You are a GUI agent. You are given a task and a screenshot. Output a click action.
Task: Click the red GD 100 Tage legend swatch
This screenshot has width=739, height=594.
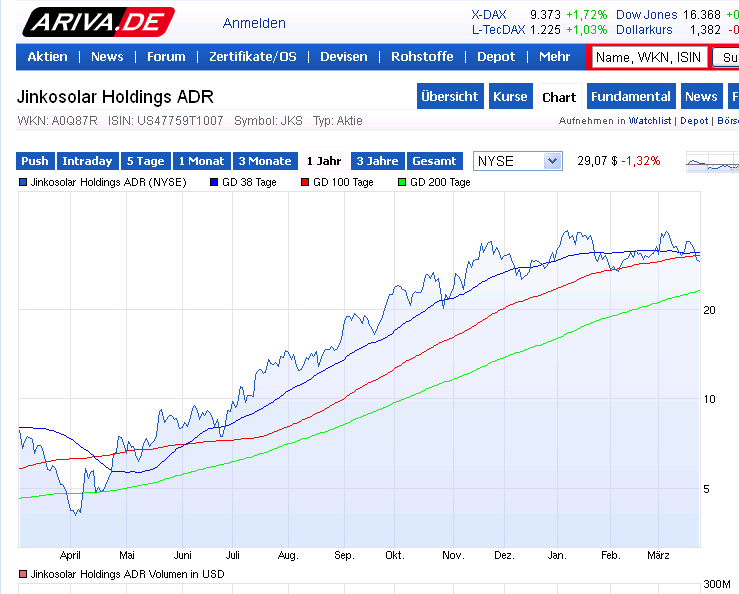[x=305, y=182]
